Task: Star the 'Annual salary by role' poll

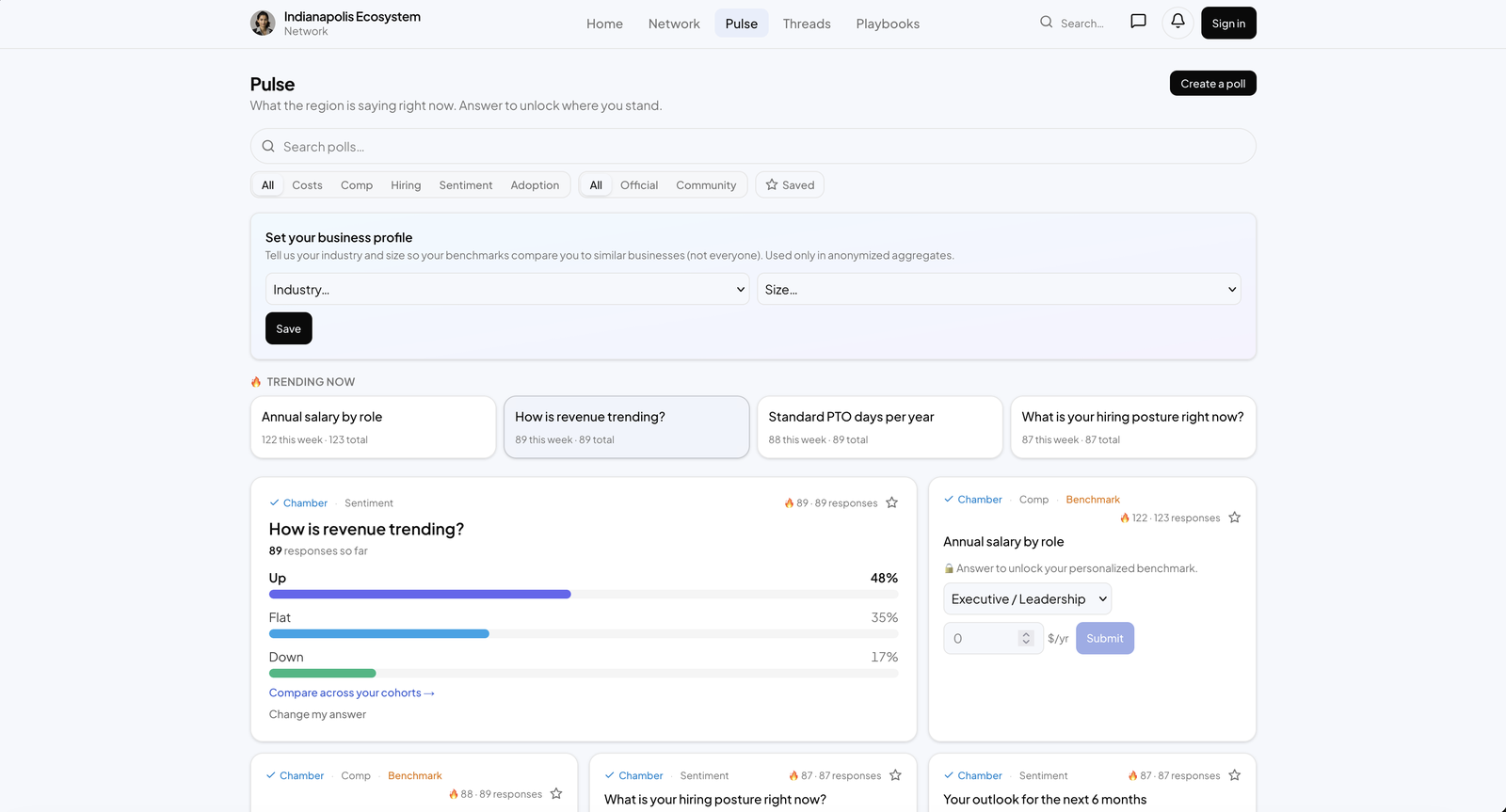Action: 1234,517
